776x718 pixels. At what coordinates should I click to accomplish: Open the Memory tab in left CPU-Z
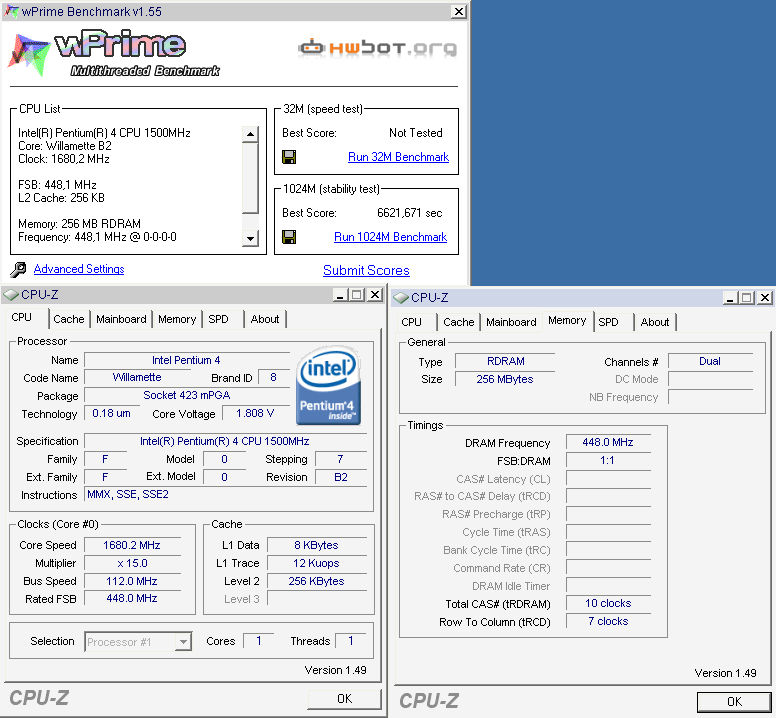(177, 319)
